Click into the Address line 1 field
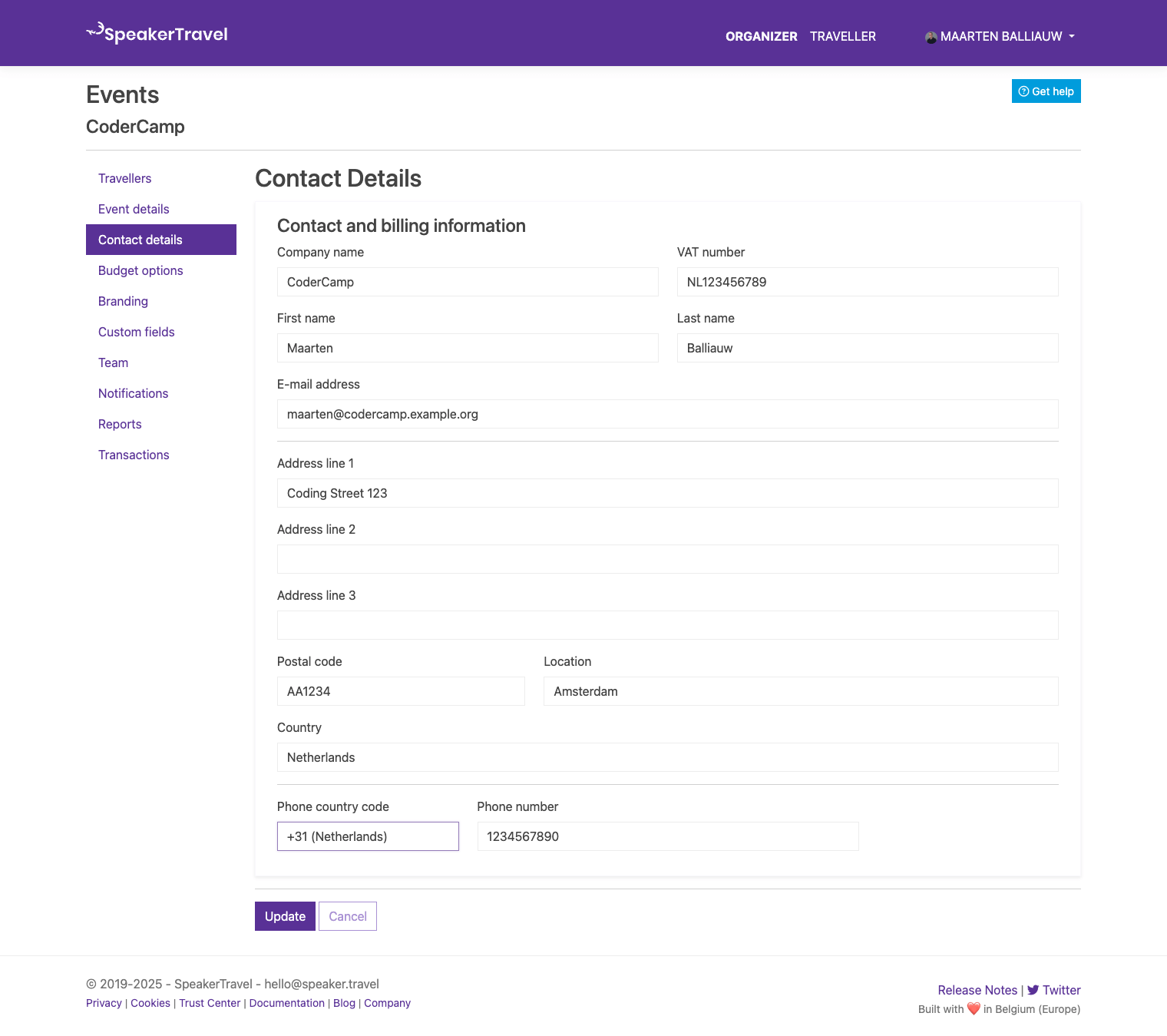Image resolution: width=1167 pixels, height=1036 pixels. tap(668, 493)
